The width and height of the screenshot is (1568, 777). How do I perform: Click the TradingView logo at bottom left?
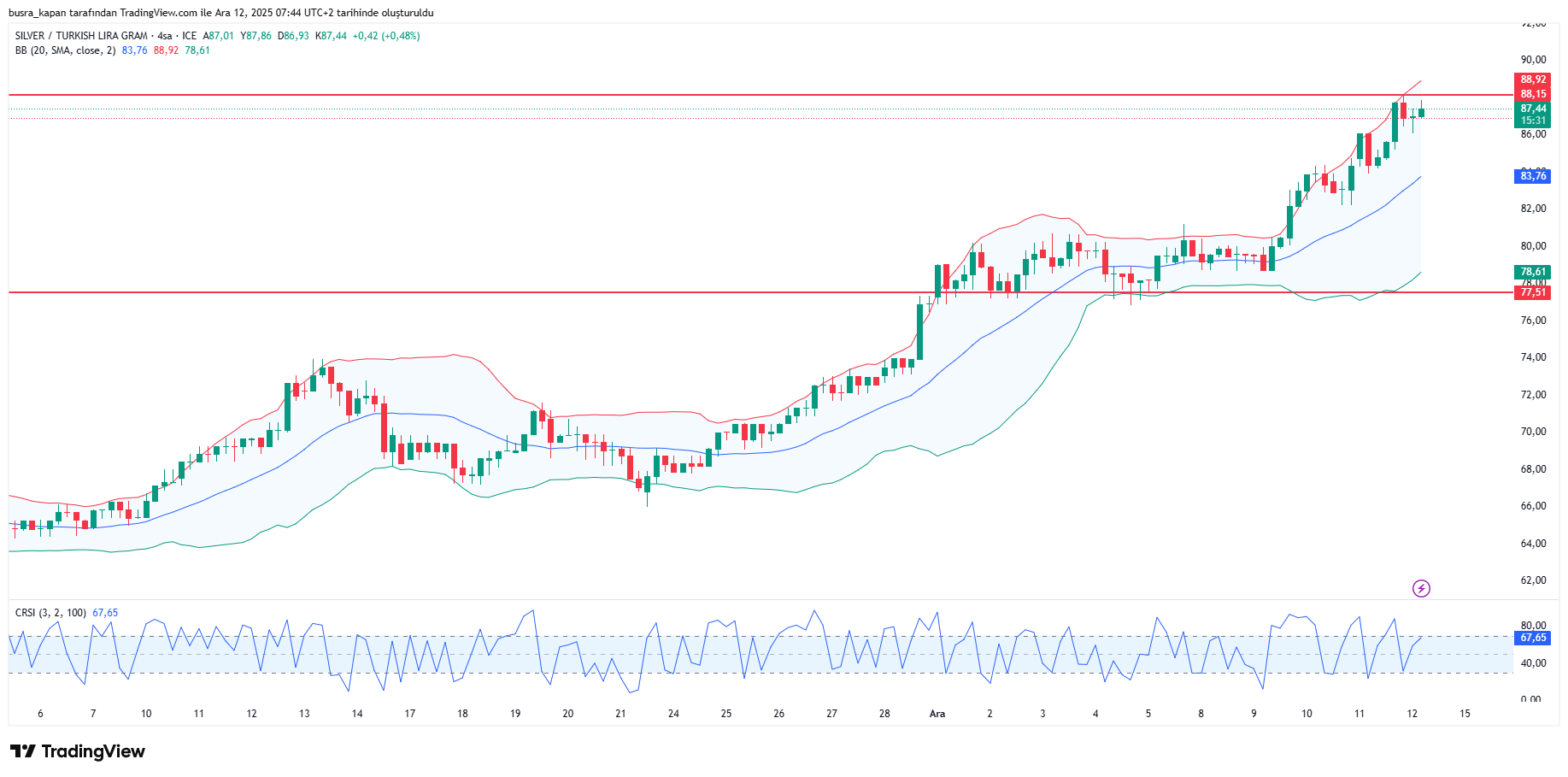[78, 751]
